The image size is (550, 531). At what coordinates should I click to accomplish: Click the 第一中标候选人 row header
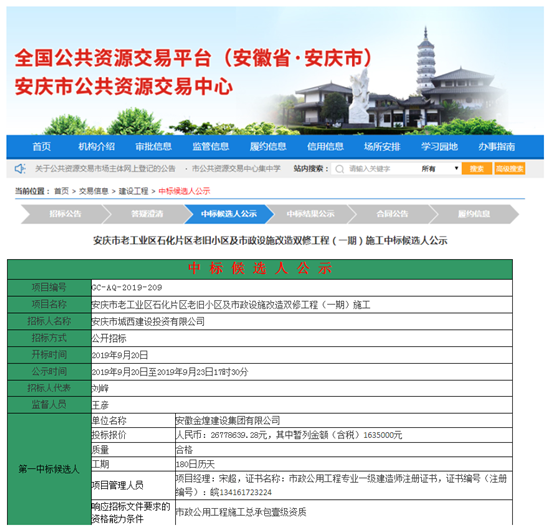(49, 469)
